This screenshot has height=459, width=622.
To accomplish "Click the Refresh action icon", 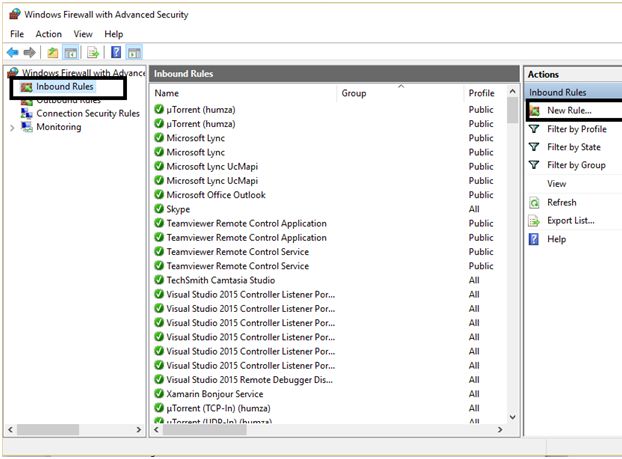I will (534, 203).
